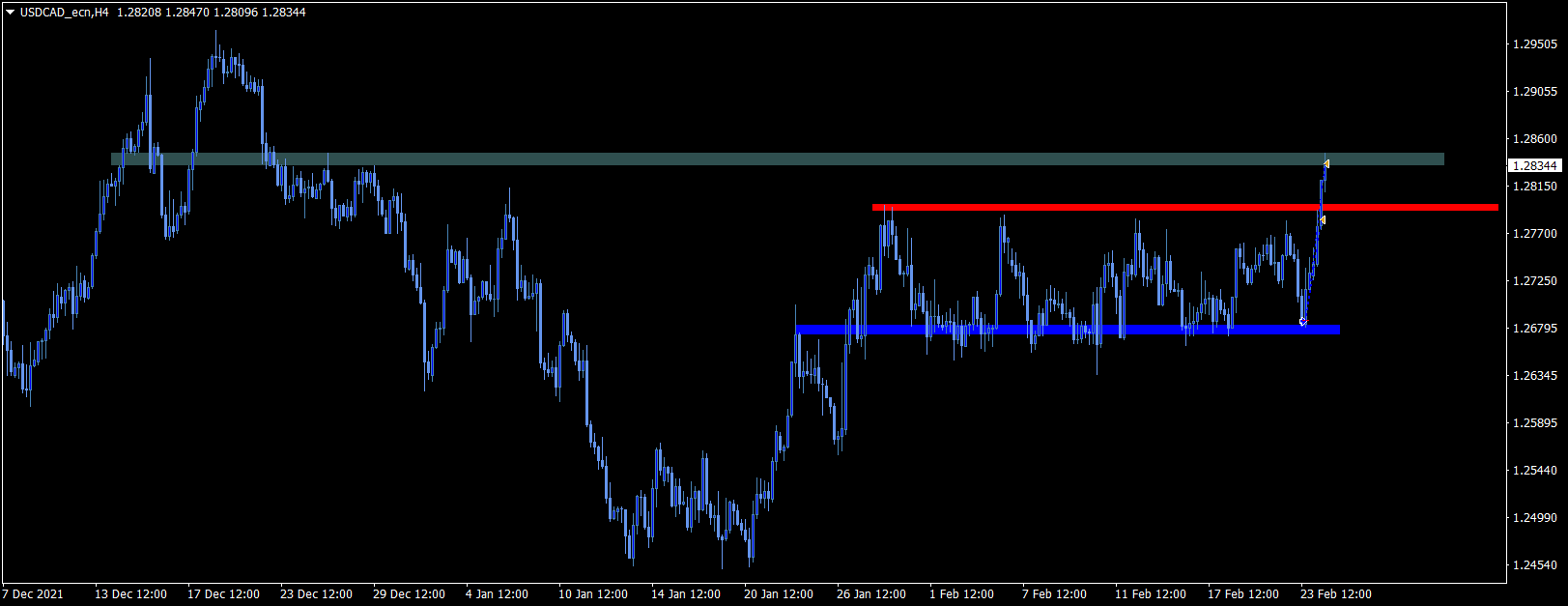The width and height of the screenshot is (1568, 606).
Task: Click the highlighted 1.28344 label on the price axis
Action: click(x=1535, y=166)
